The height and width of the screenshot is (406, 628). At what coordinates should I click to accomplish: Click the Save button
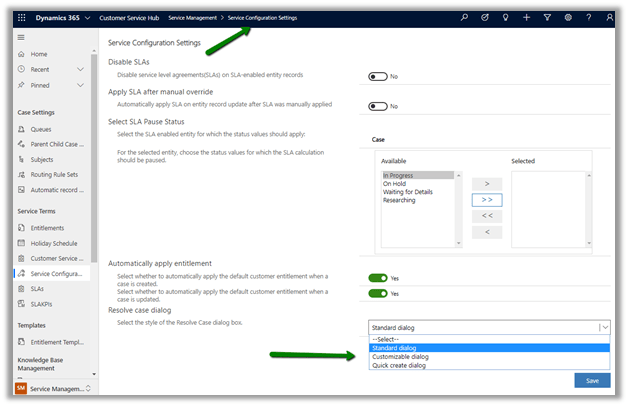(x=592, y=380)
